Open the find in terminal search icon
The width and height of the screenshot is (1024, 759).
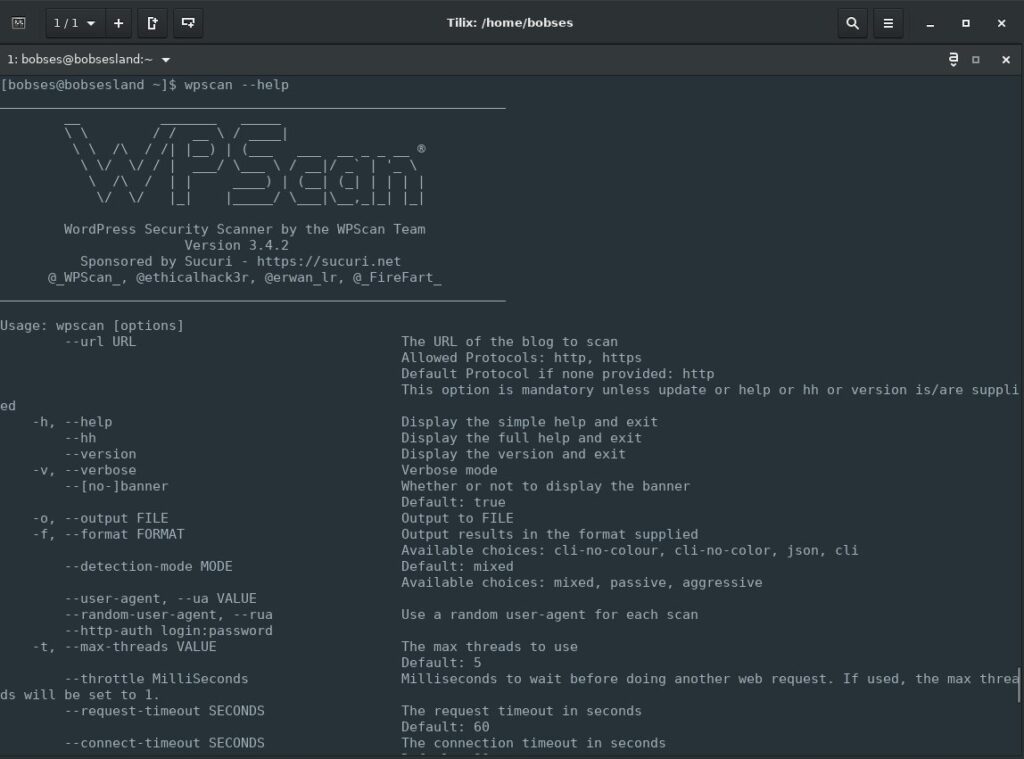point(852,23)
